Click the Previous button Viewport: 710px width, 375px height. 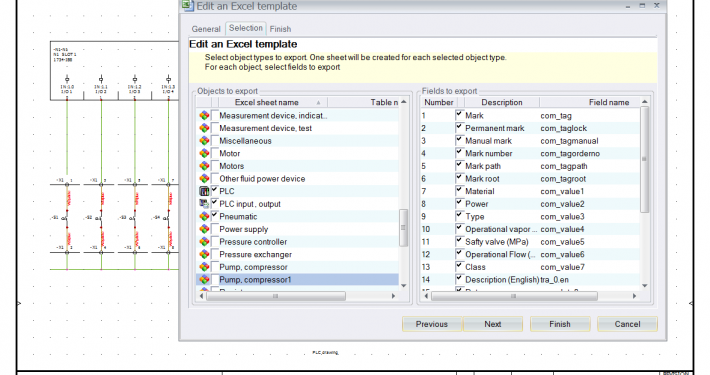point(432,324)
